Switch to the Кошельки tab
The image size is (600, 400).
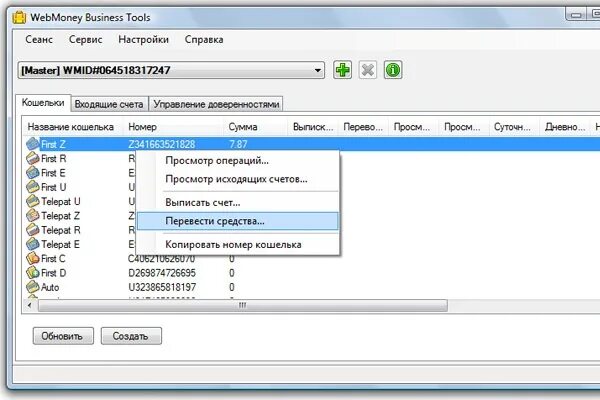point(43,103)
